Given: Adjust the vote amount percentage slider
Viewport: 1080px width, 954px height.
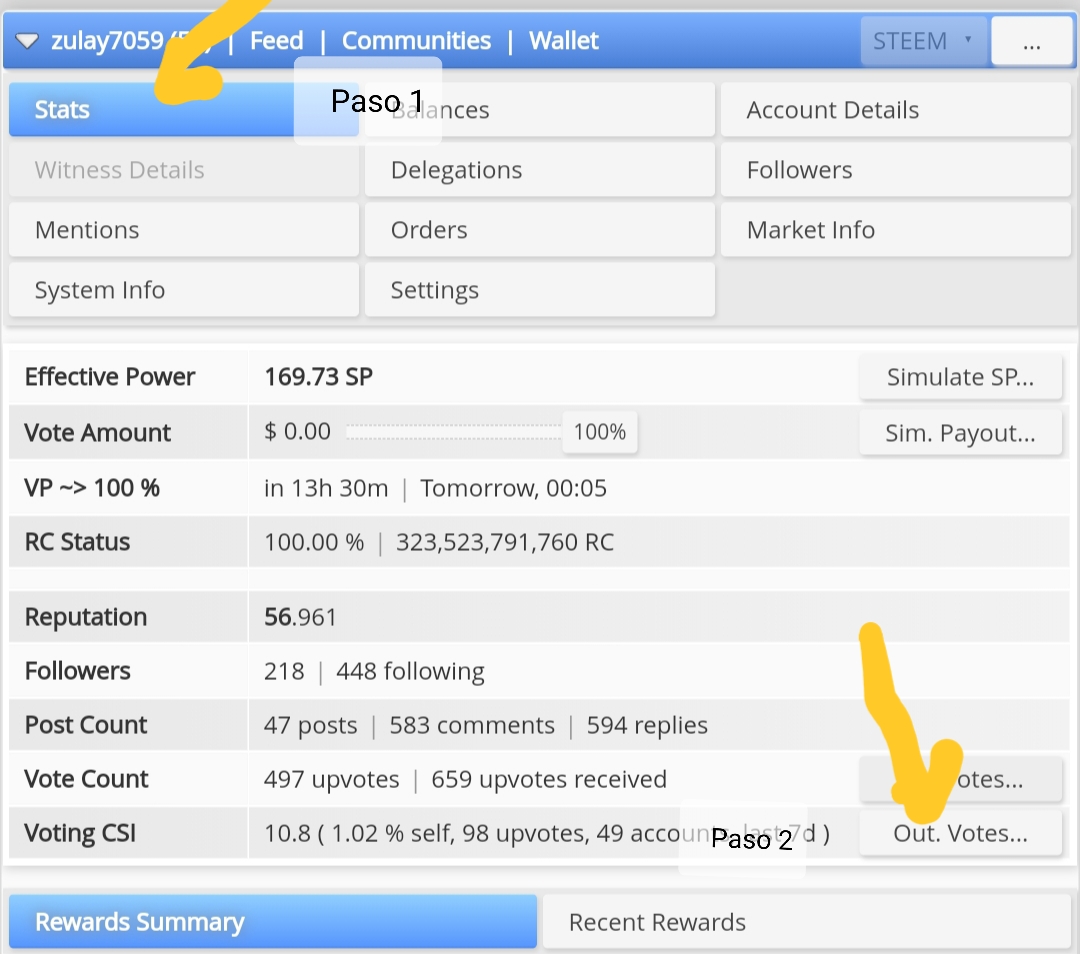Looking at the screenshot, I should point(454,432).
